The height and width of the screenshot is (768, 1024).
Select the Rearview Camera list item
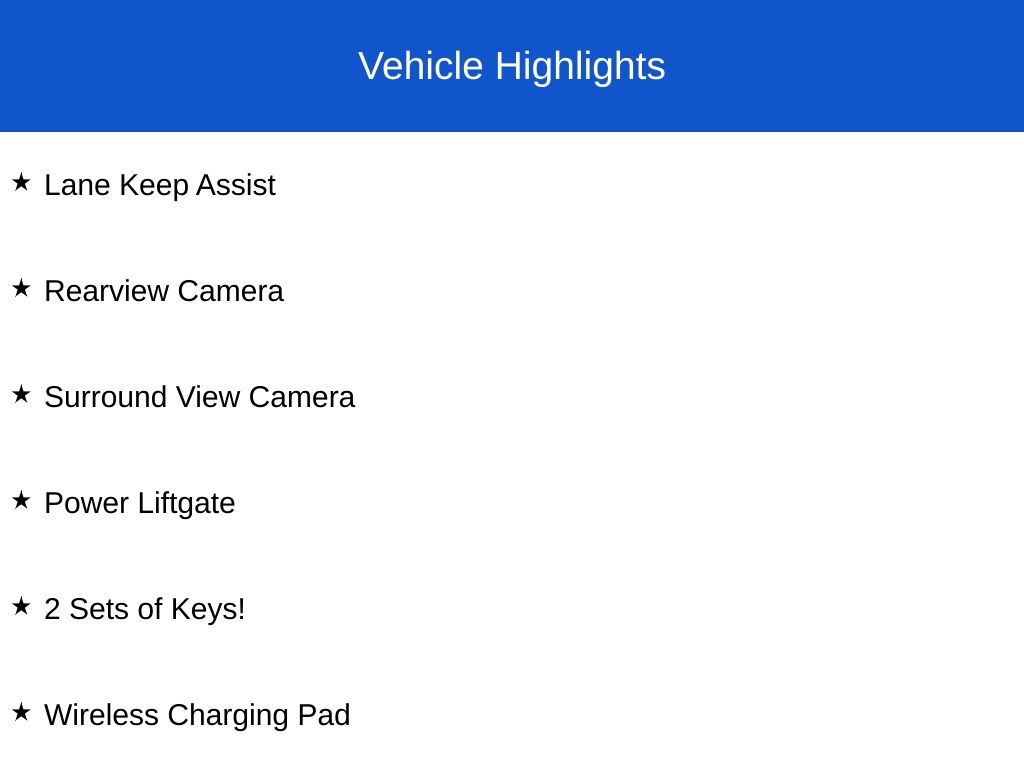(x=164, y=291)
